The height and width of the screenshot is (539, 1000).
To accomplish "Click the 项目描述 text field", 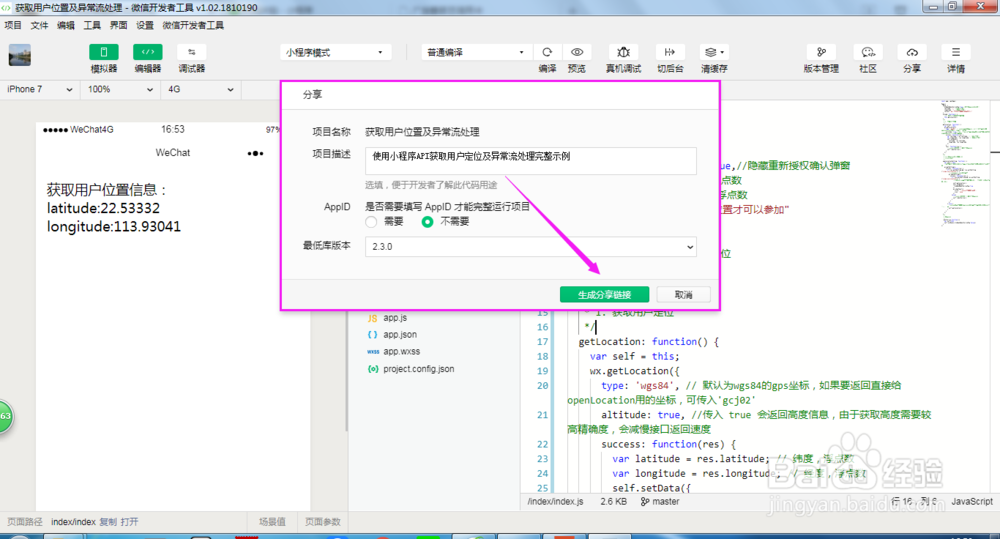I will [531, 161].
